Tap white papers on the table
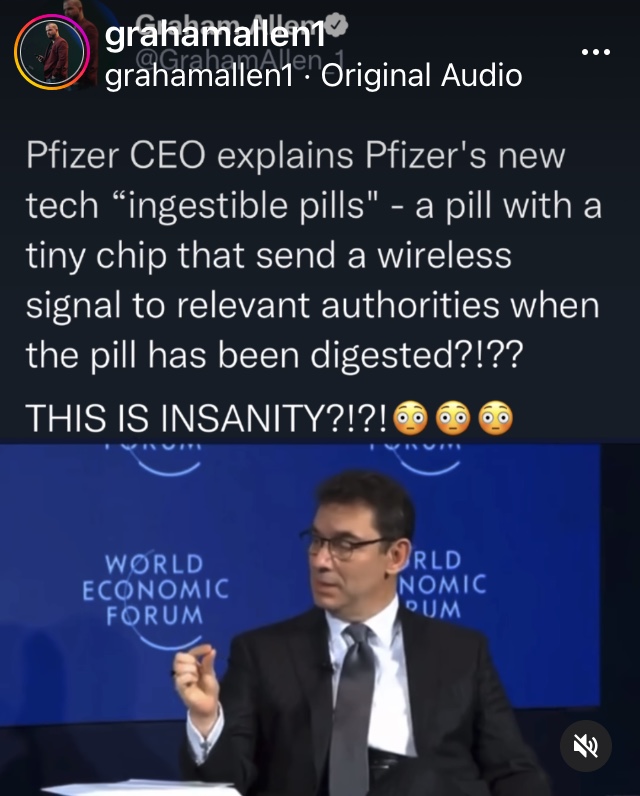Screen dimensions: 640x796 (x=147, y=788)
